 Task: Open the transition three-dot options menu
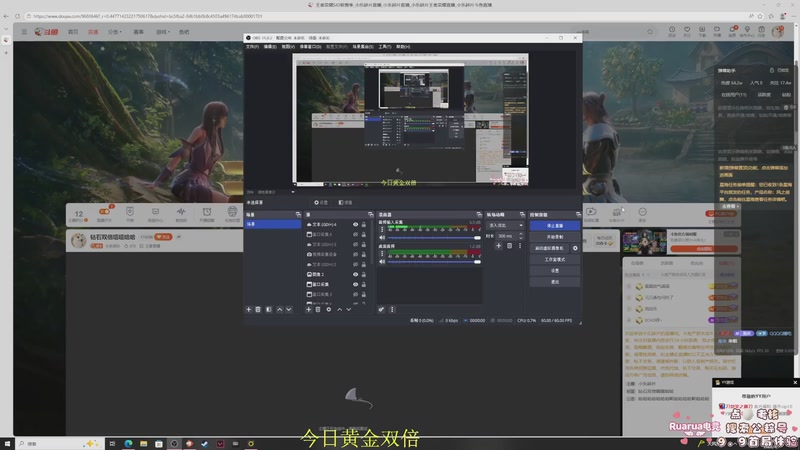coord(520,245)
